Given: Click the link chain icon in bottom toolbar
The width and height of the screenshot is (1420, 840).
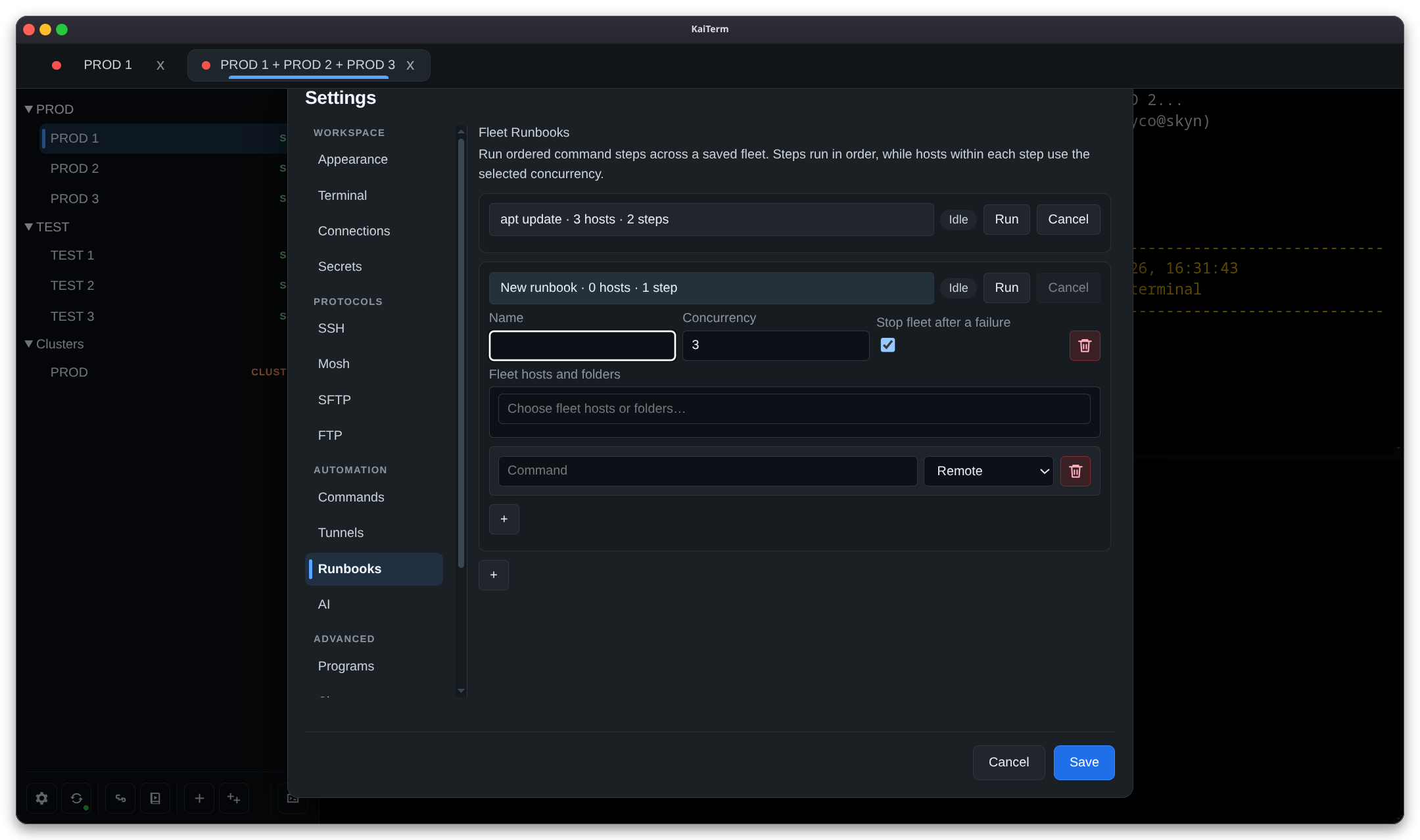Looking at the screenshot, I should tap(120, 798).
